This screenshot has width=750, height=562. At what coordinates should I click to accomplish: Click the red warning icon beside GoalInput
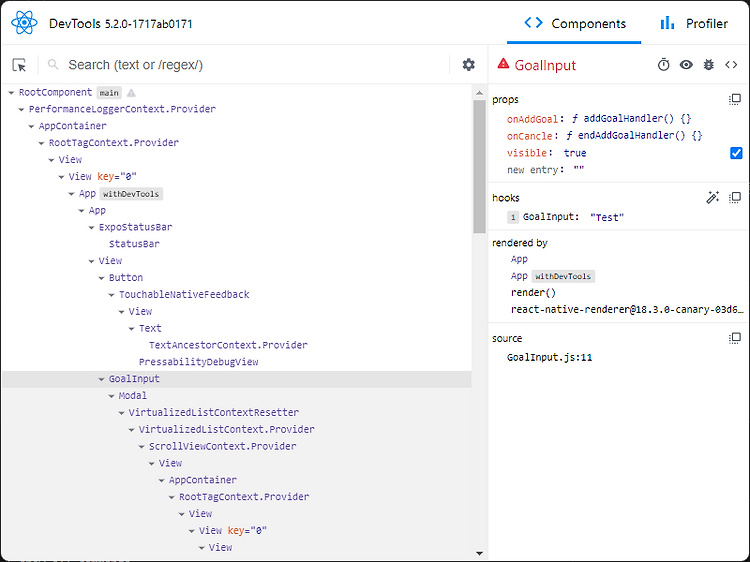[x=503, y=64]
